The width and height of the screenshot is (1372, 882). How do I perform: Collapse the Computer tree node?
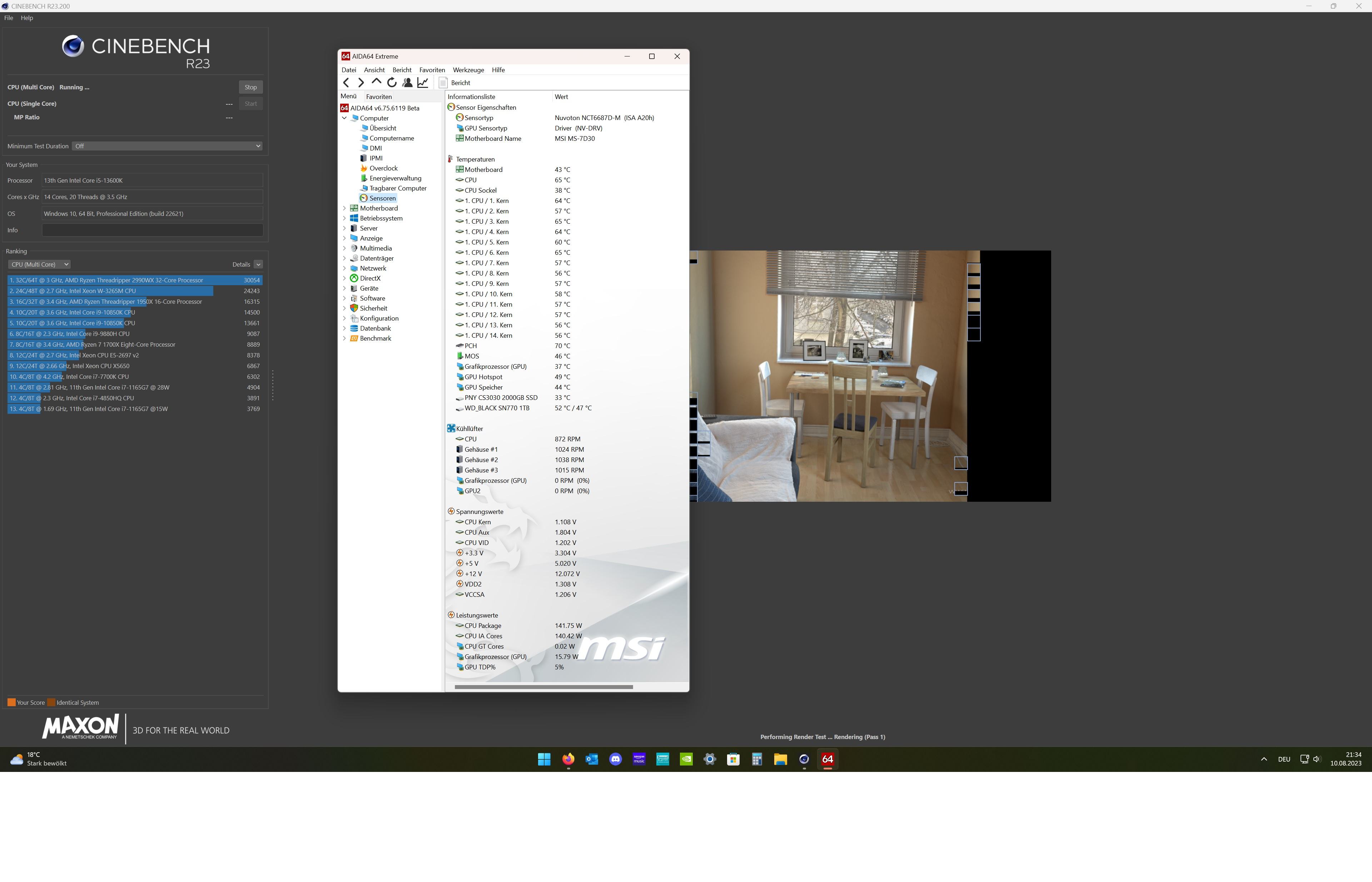click(344, 119)
